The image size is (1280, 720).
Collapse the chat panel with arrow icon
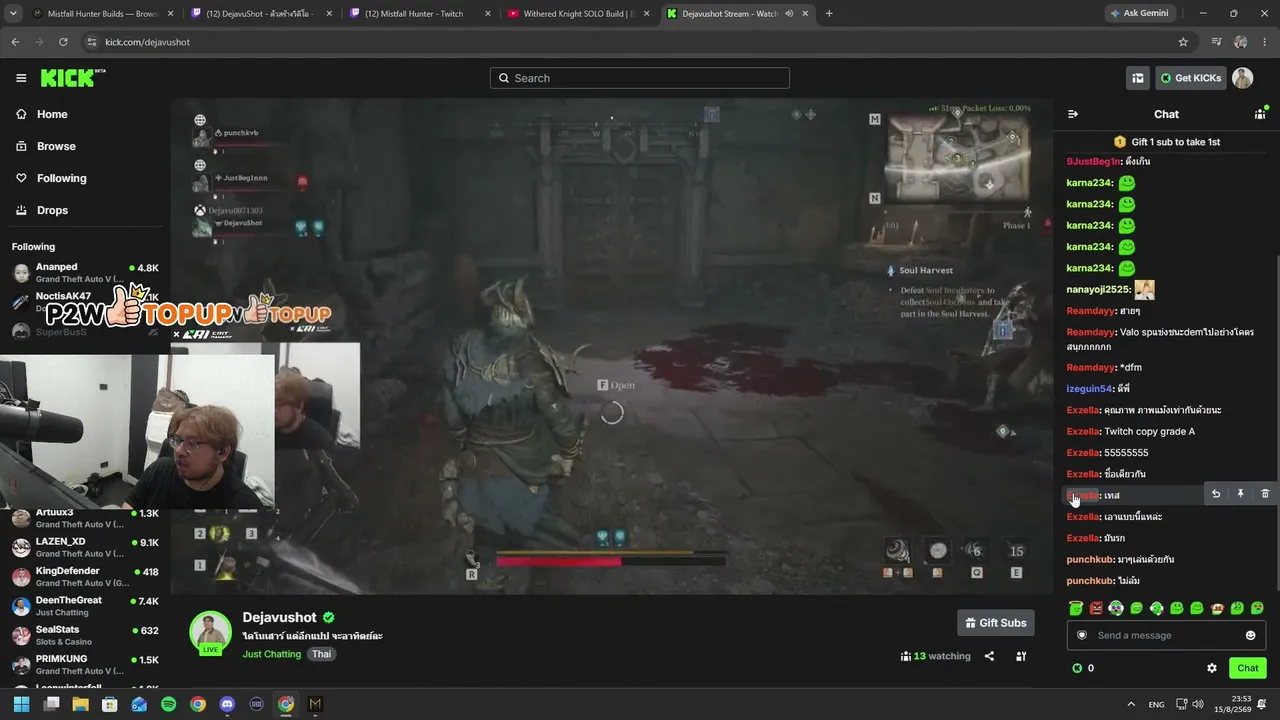[x=1073, y=114]
